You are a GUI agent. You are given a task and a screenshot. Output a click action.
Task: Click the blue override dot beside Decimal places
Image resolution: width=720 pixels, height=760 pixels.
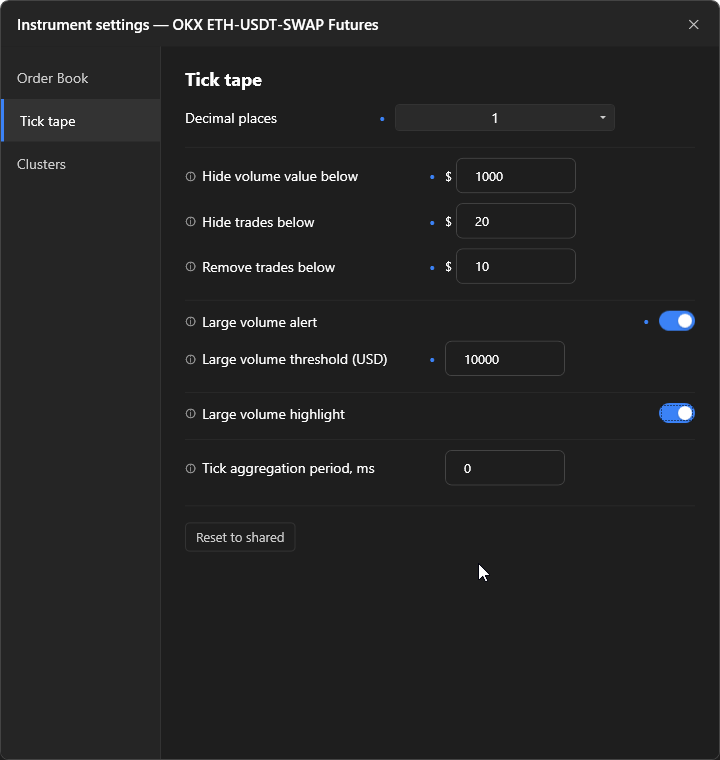tap(382, 119)
